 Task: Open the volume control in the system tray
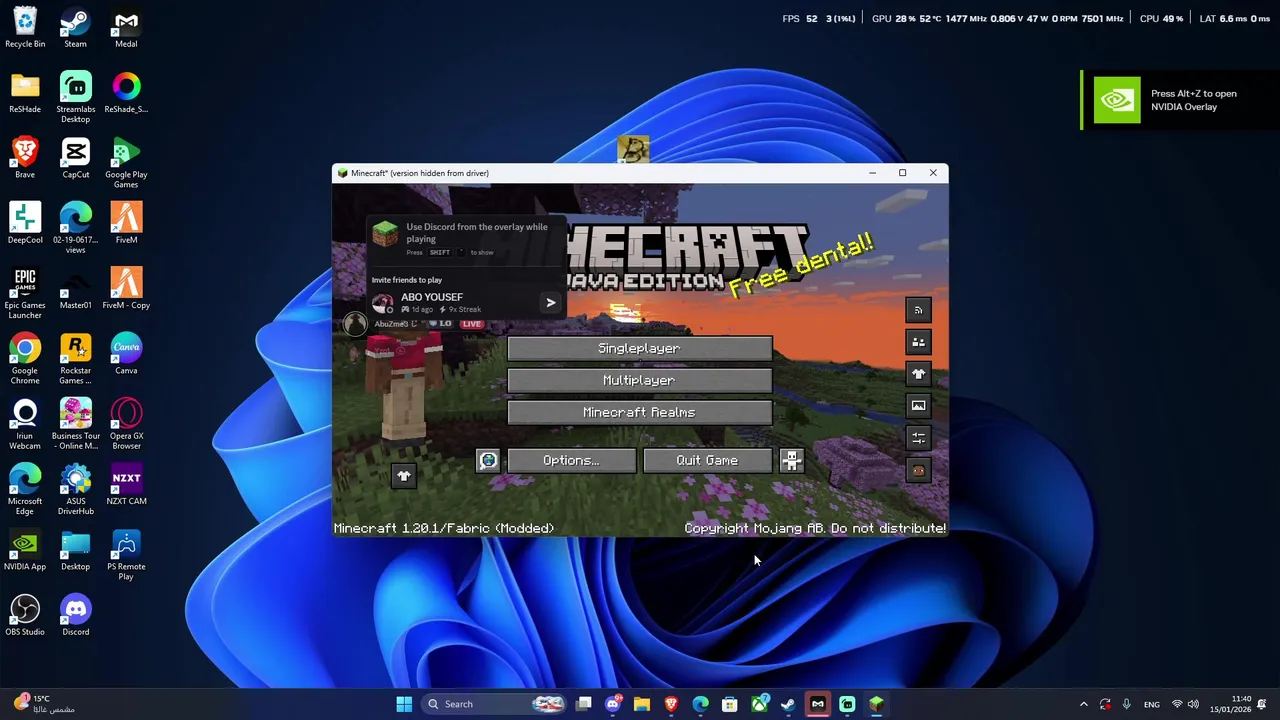click(x=1193, y=704)
